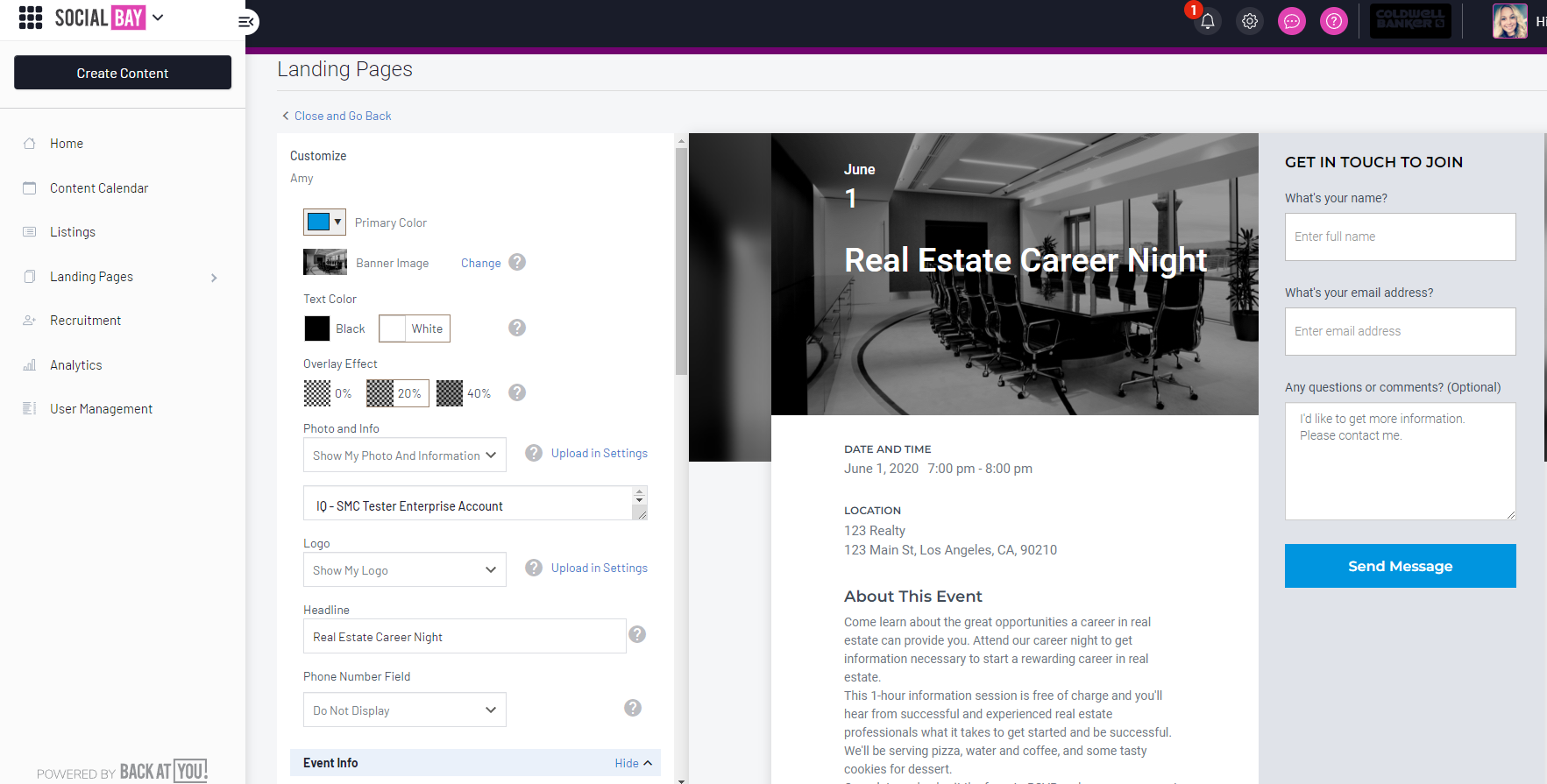This screenshot has height=784, width=1547.
Task: Click the Enter full name field
Action: pyautogui.click(x=1401, y=237)
